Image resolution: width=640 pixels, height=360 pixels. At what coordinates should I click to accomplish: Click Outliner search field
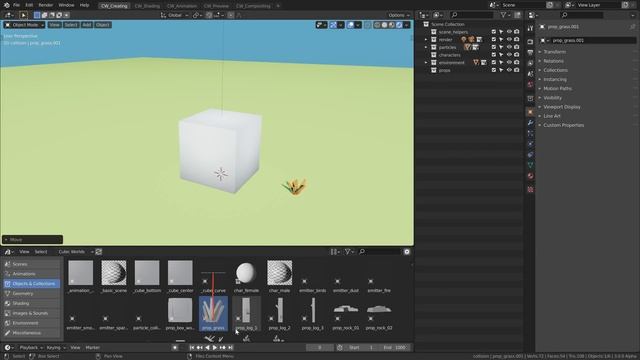(471, 15)
